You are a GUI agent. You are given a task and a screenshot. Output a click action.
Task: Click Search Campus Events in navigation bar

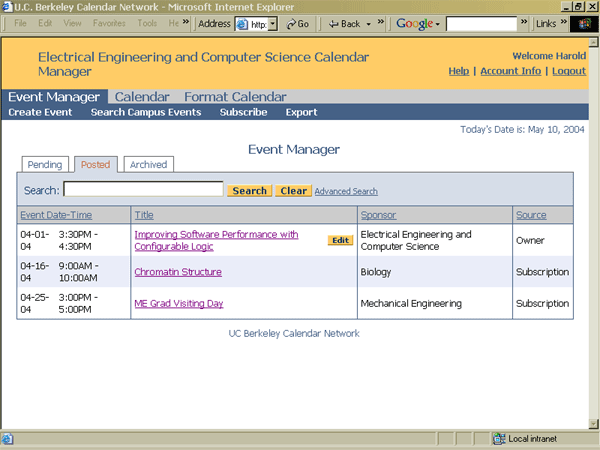click(x=146, y=112)
